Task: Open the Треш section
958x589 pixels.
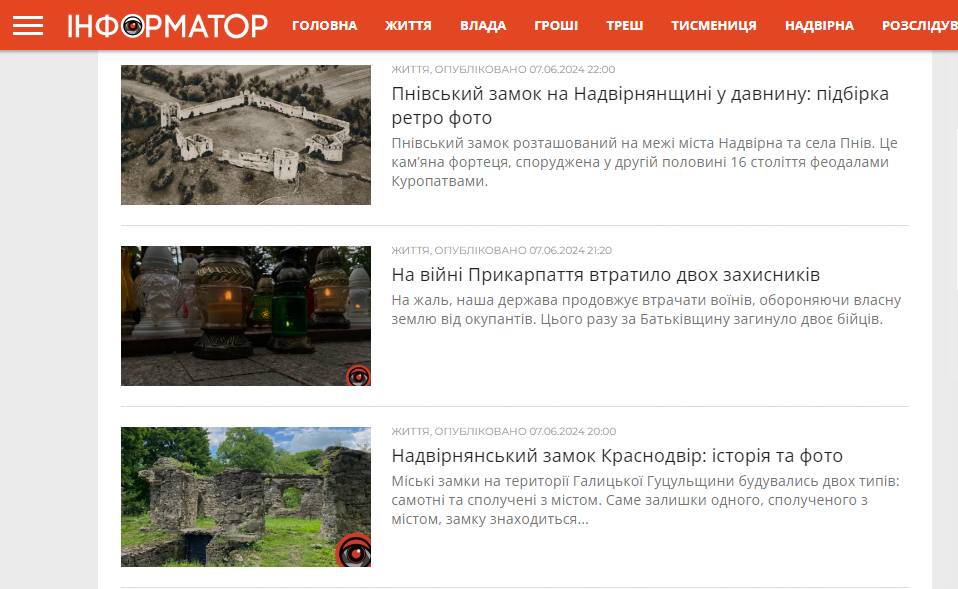Action: tap(624, 26)
